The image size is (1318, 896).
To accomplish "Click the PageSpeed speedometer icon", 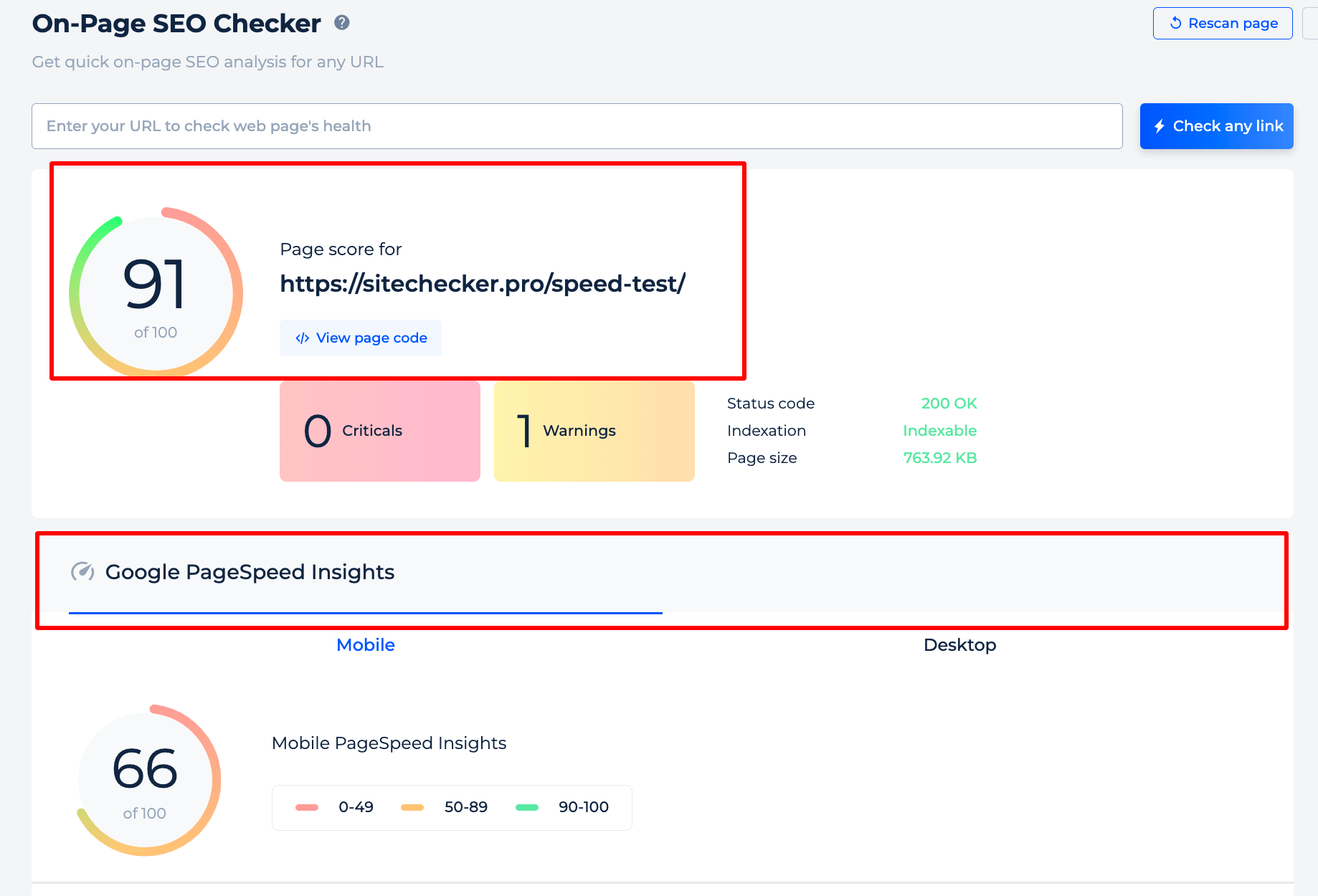I will pyautogui.click(x=82, y=571).
